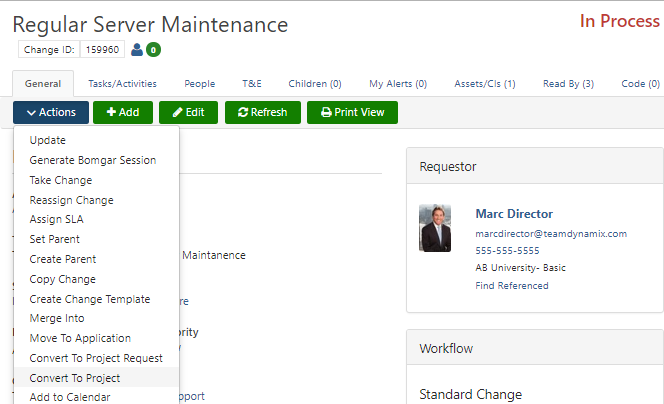
Task: Open Print View
Action: point(352,112)
